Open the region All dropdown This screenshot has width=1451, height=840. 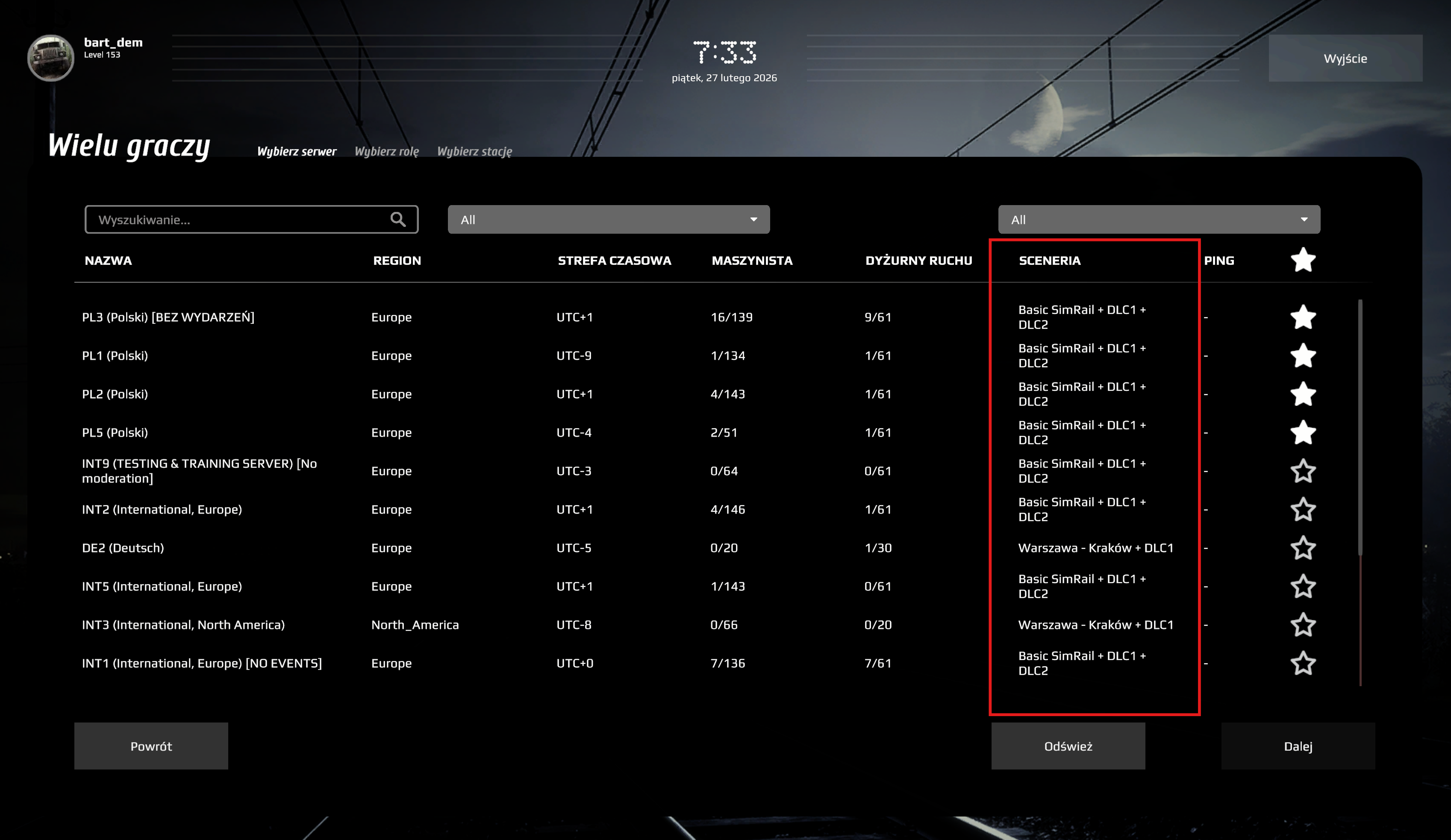[608, 219]
